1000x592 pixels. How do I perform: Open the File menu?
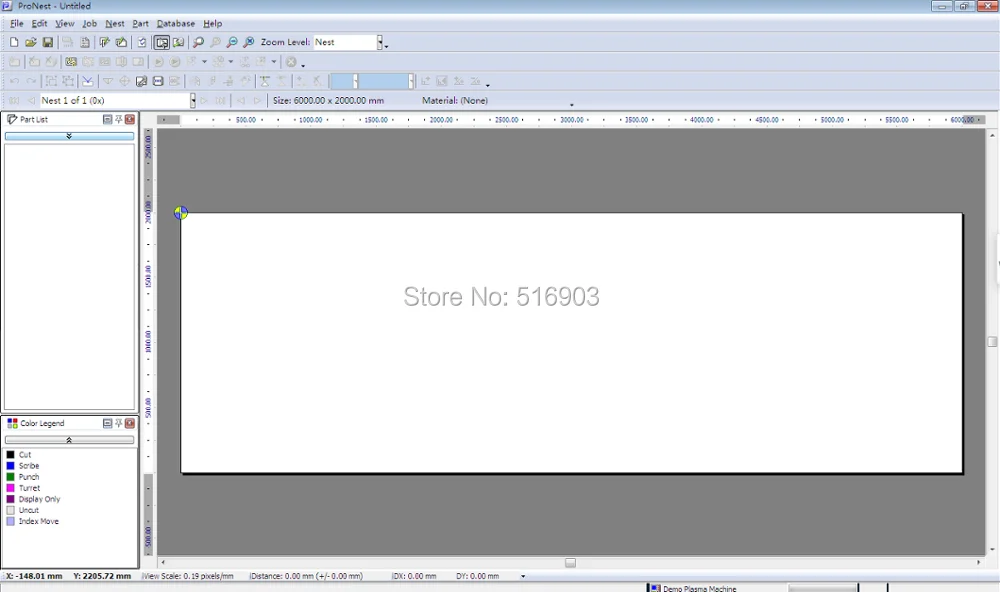click(17, 24)
